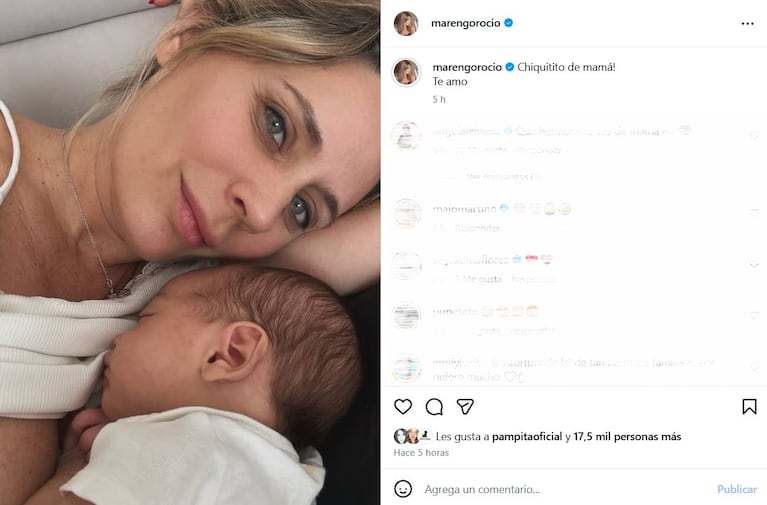The width and height of the screenshot is (767, 505).
Task: Save the post with the bookmark icon
Action: coord(749,407)
